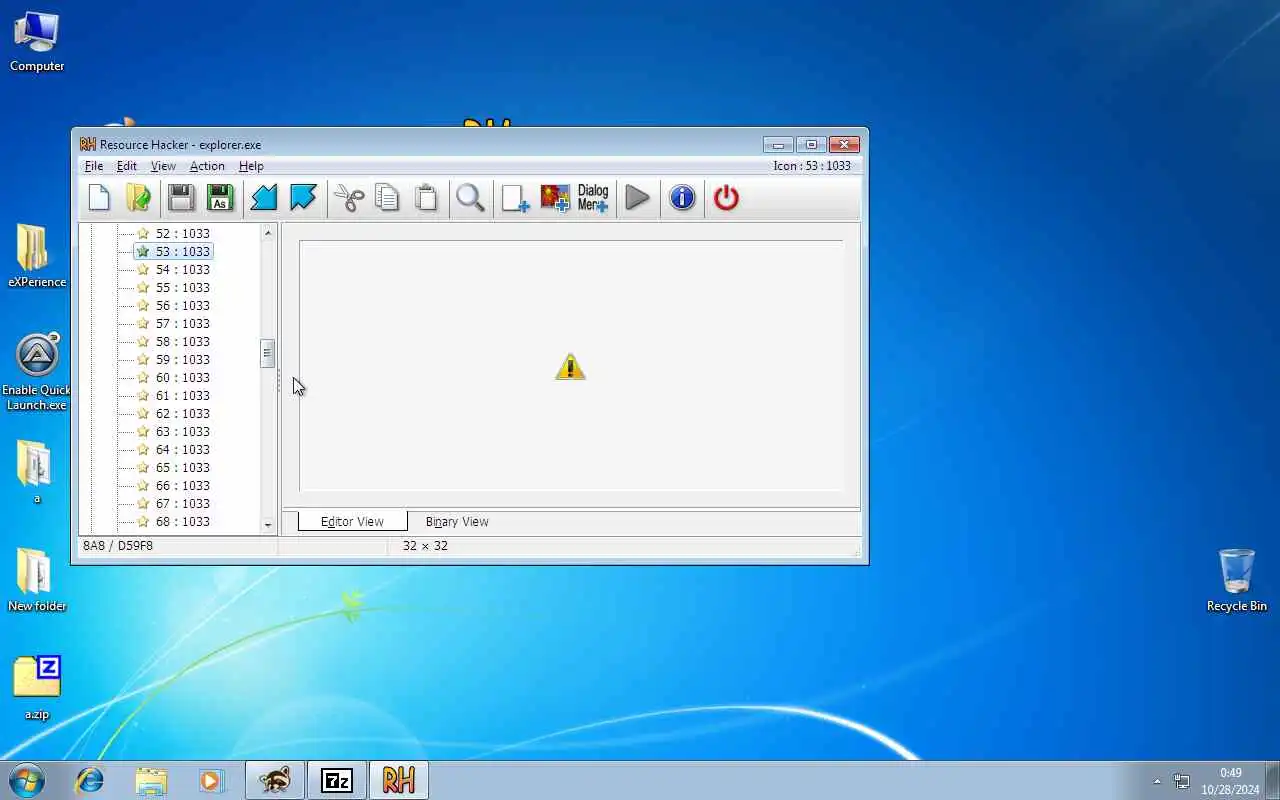Open Windows Explorer folder taskbar icon
This screenshot has height=800, width=1280.
click(151, 780)
